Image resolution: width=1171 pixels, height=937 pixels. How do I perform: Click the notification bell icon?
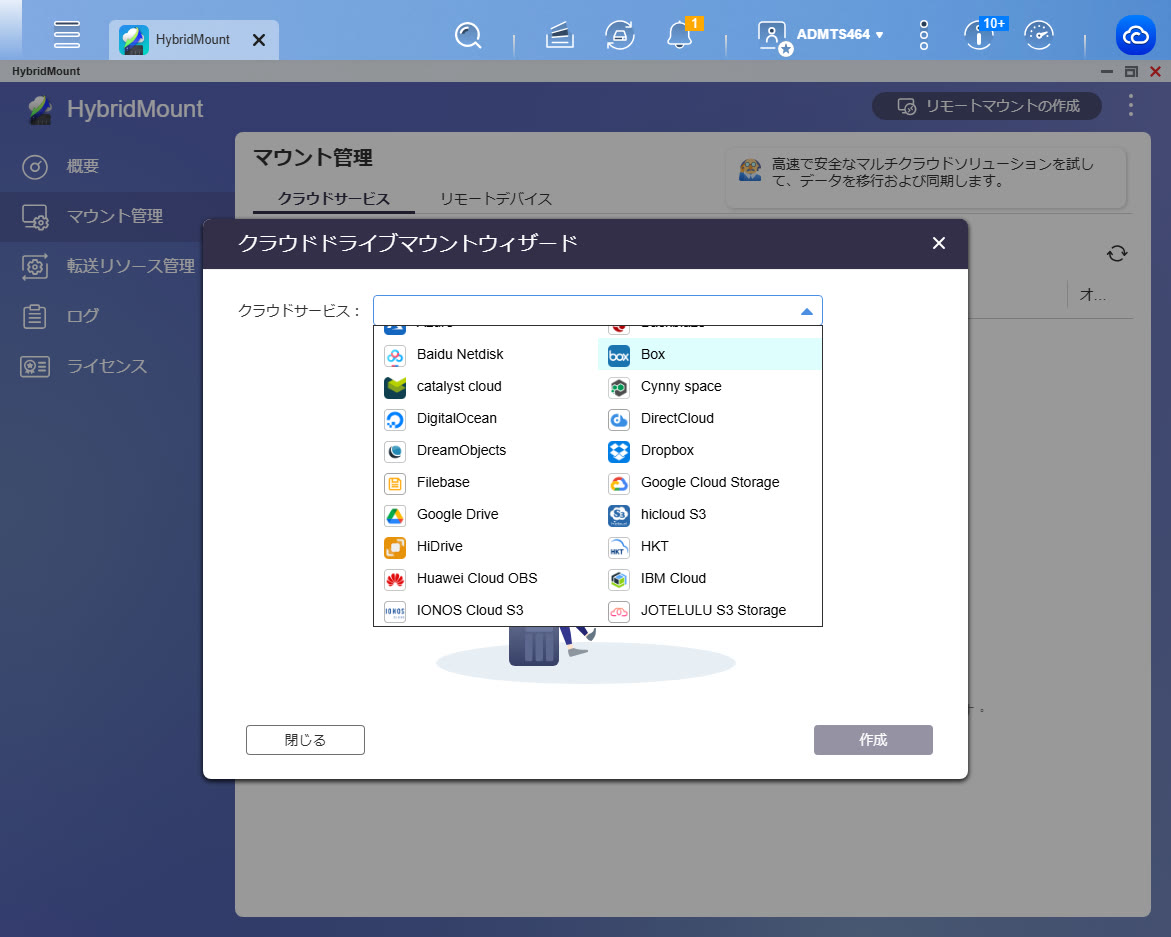tap(679, 36)
